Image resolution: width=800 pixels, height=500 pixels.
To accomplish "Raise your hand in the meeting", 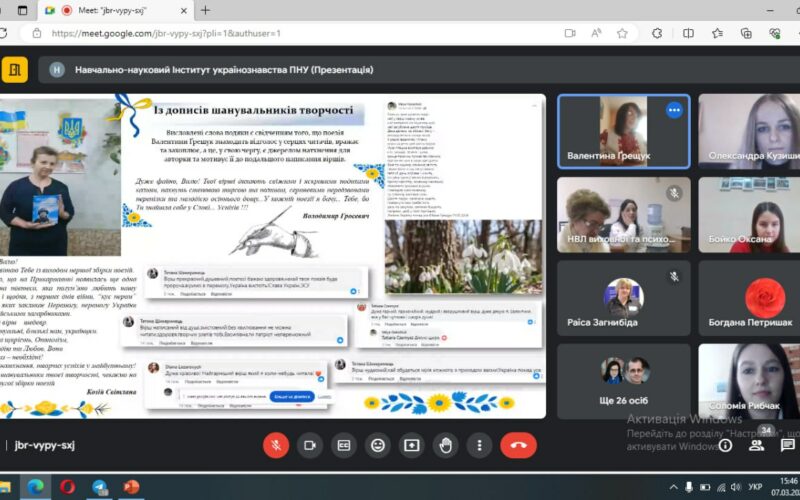I will (446, 445).
